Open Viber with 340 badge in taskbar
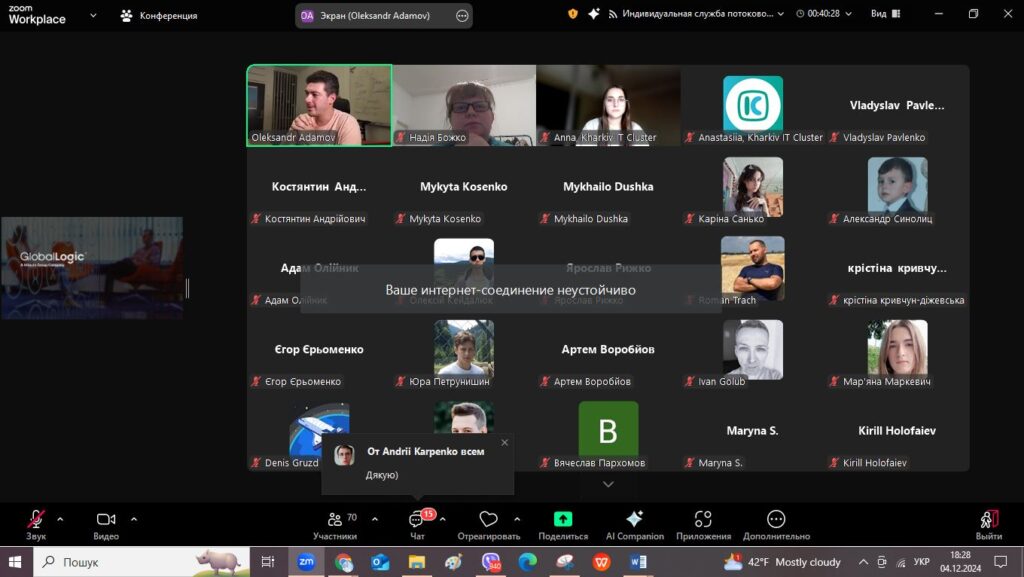 (x=490, y=561)
